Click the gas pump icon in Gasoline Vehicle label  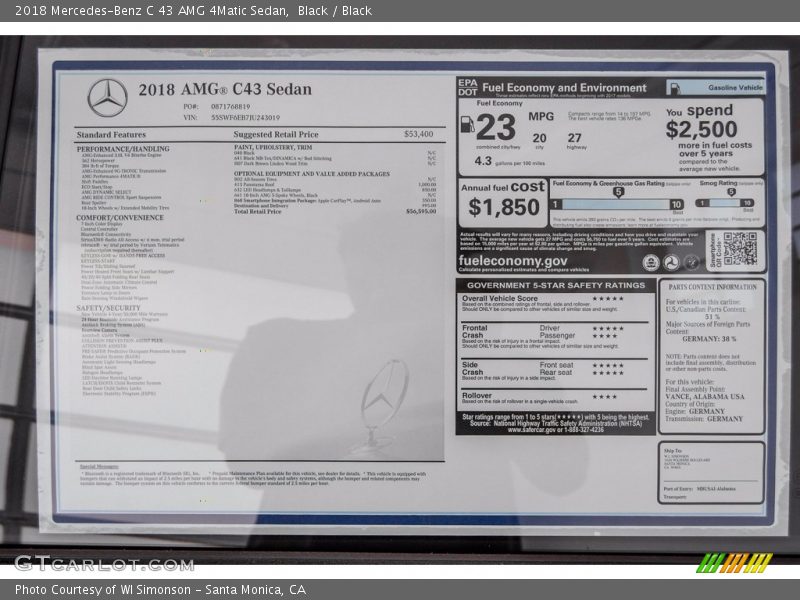pos(675,88)
